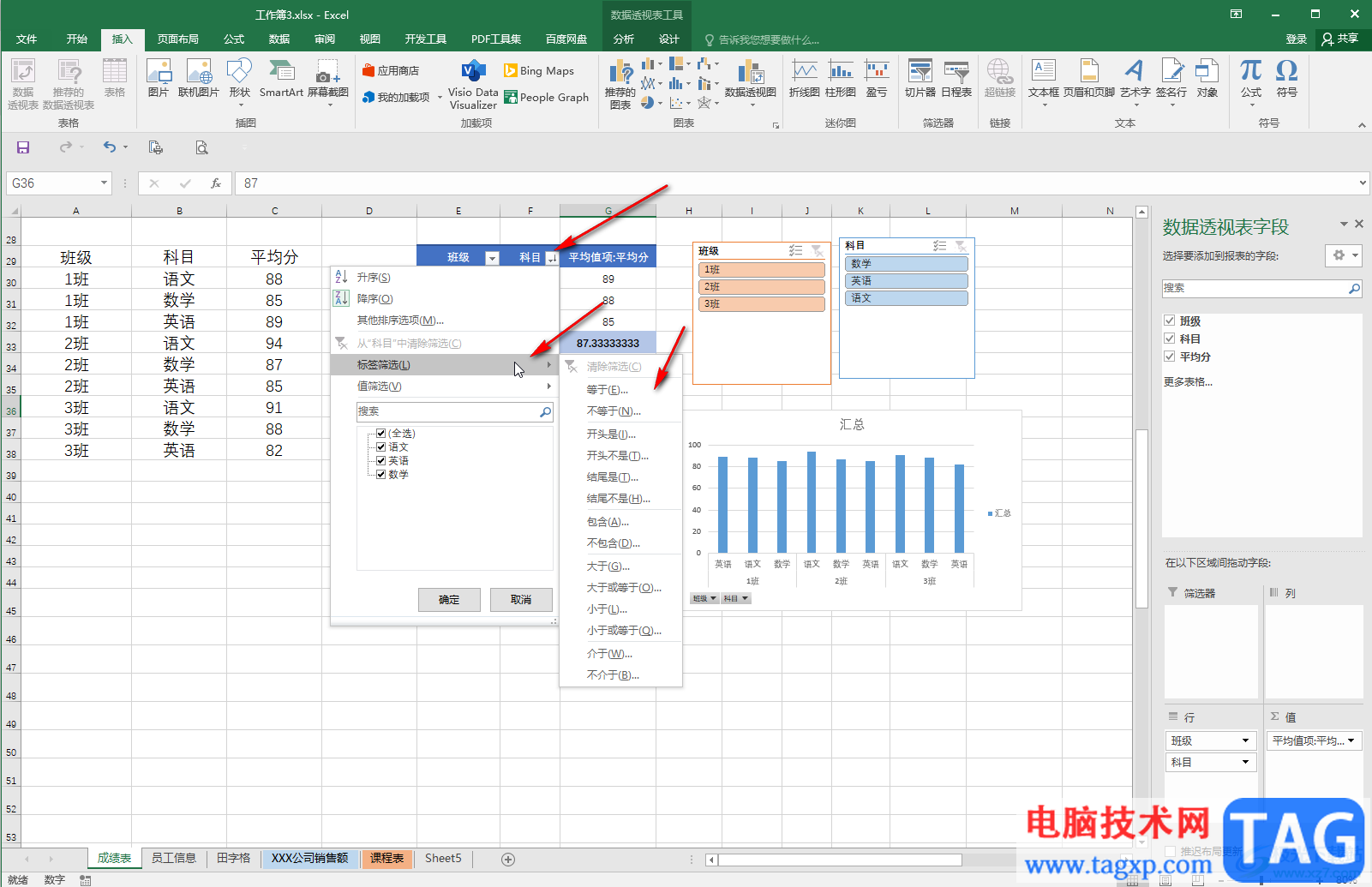Insert a Text Box
The width and height of the screenshot is (1372, 887).
[x=1044, y=82]
